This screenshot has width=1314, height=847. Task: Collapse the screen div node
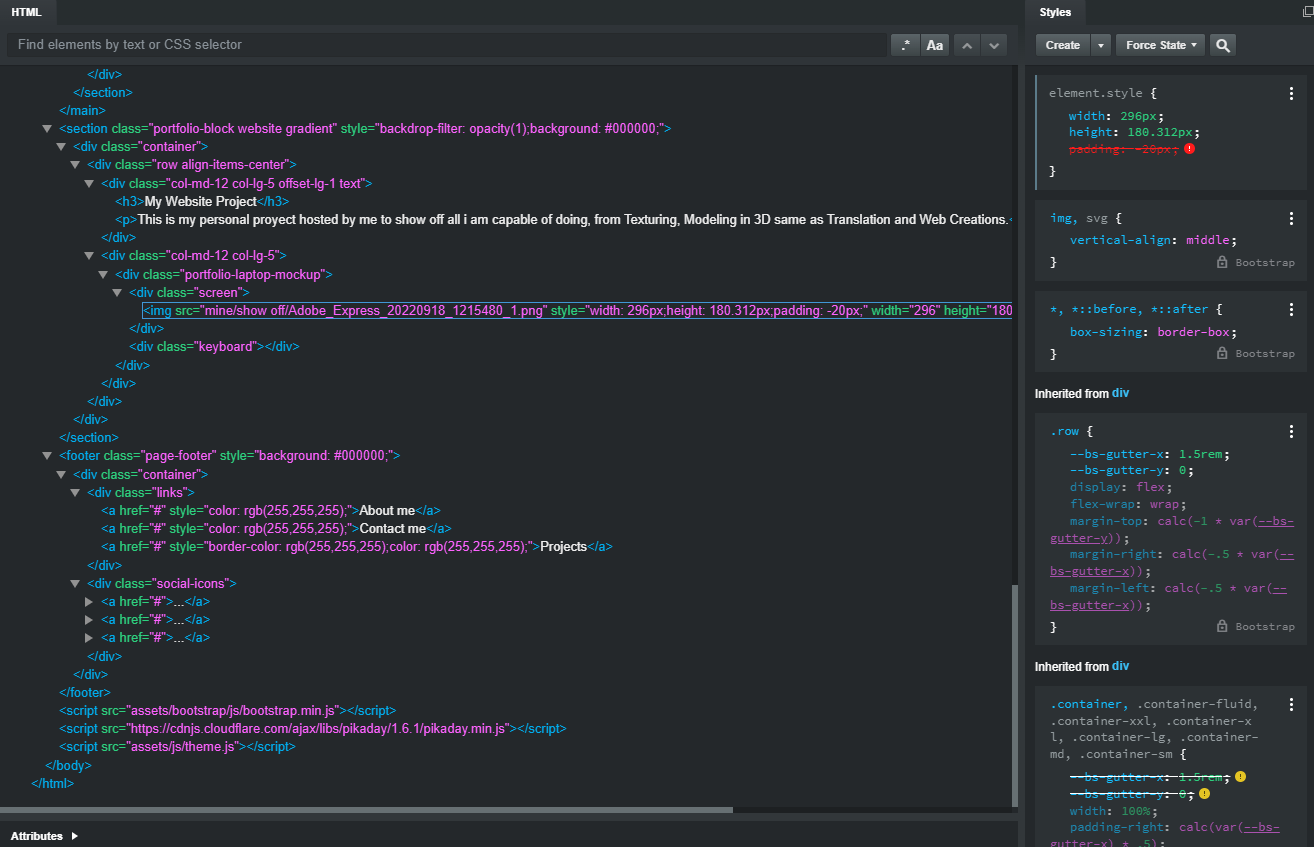pos(116,292)
